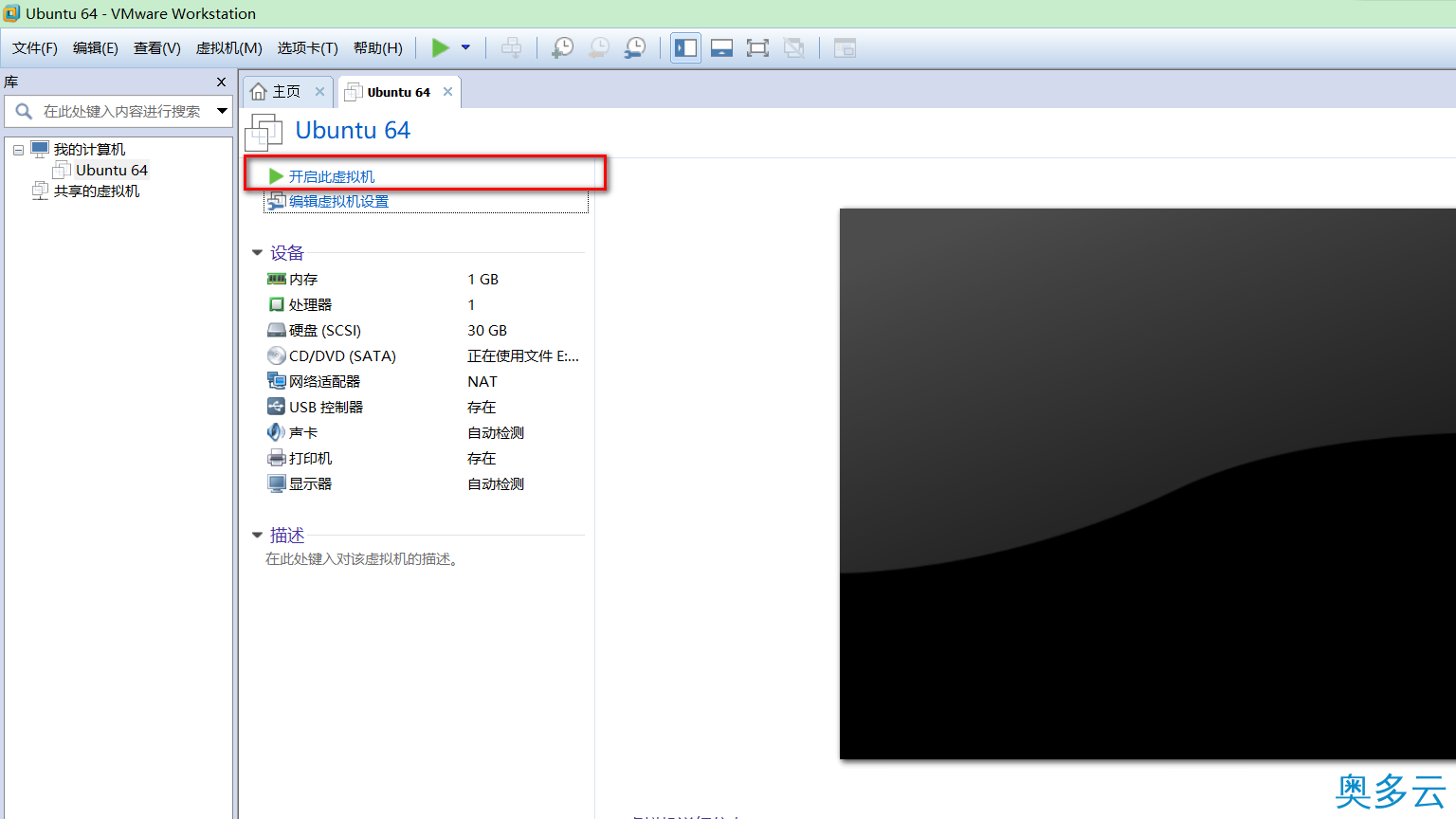This screenshot has width=1456, height=819.
Task: Open the library search dropdown arrow
Action: click(222, 111)
